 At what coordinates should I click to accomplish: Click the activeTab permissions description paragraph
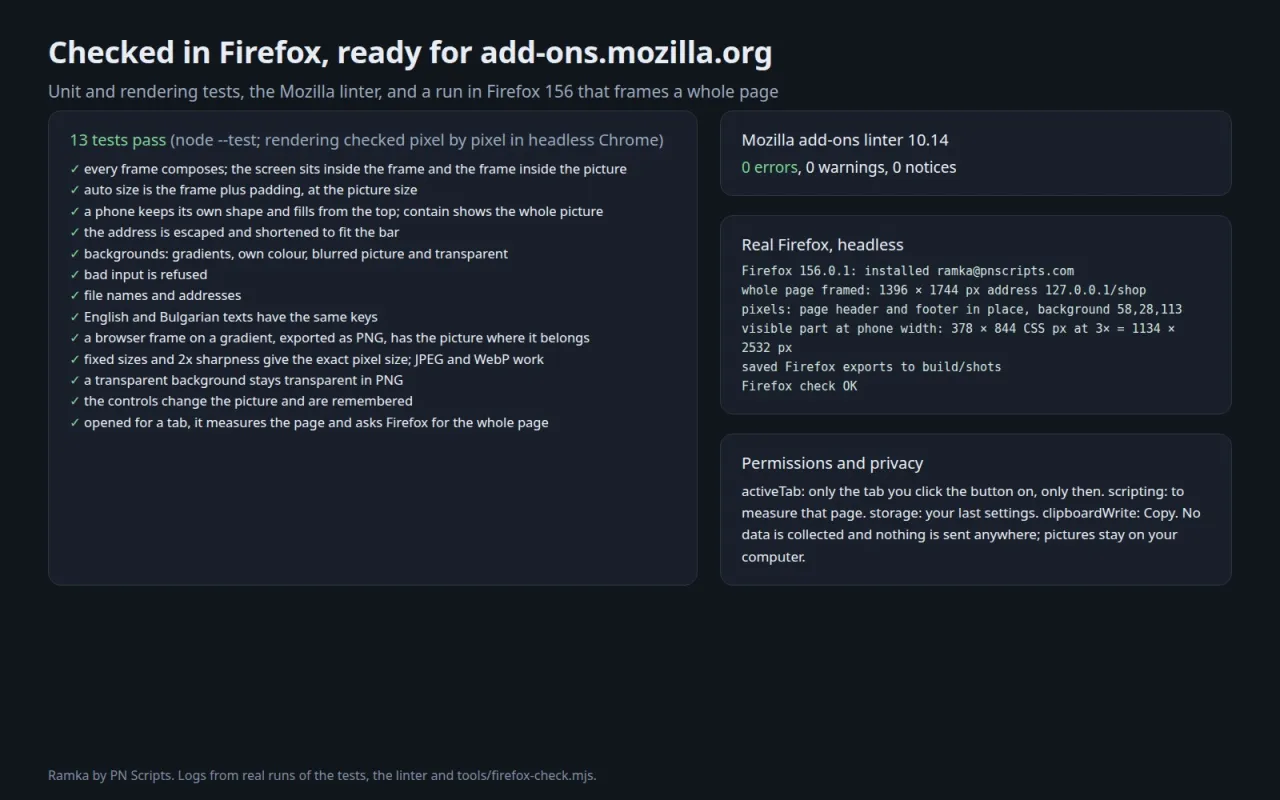click(x=971, y=524)
